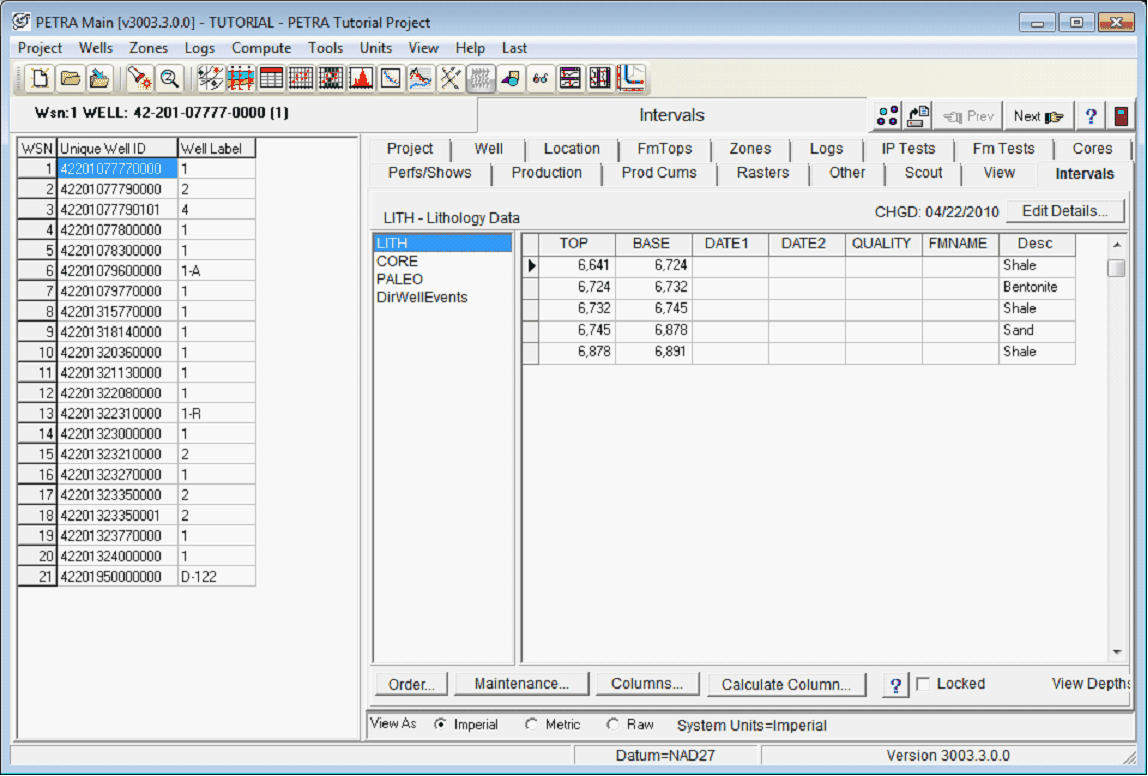Image resolution: width=1148 pixels, height=776 pixels.
Task: Click the intervals grid scrollbar up arrow
Action: pyautogui.click(x=1117, y=245)
